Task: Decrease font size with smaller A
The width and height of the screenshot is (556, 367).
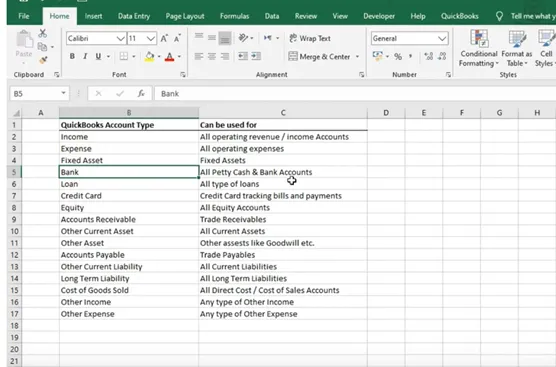Action: [x=177, y=38]
